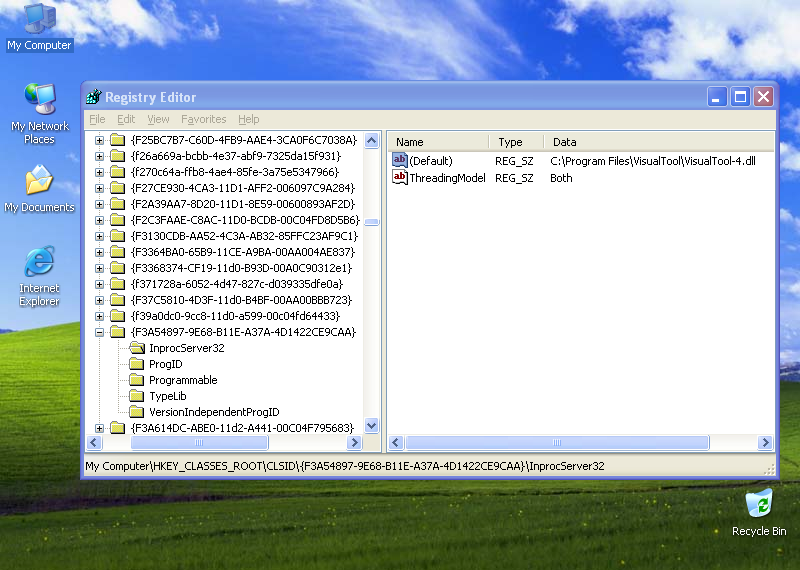Click the open InprocServer32 folder icon
The width and height of the screenshot is (800, 570).
[x=137, y=348]
